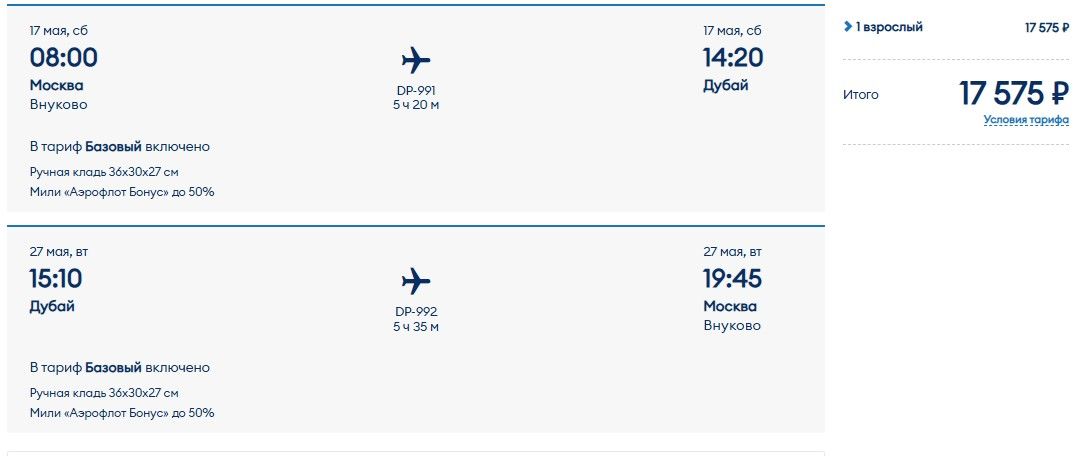Click the total price 17 575 ₽
1080x456 pixels.
(1014, 94)
